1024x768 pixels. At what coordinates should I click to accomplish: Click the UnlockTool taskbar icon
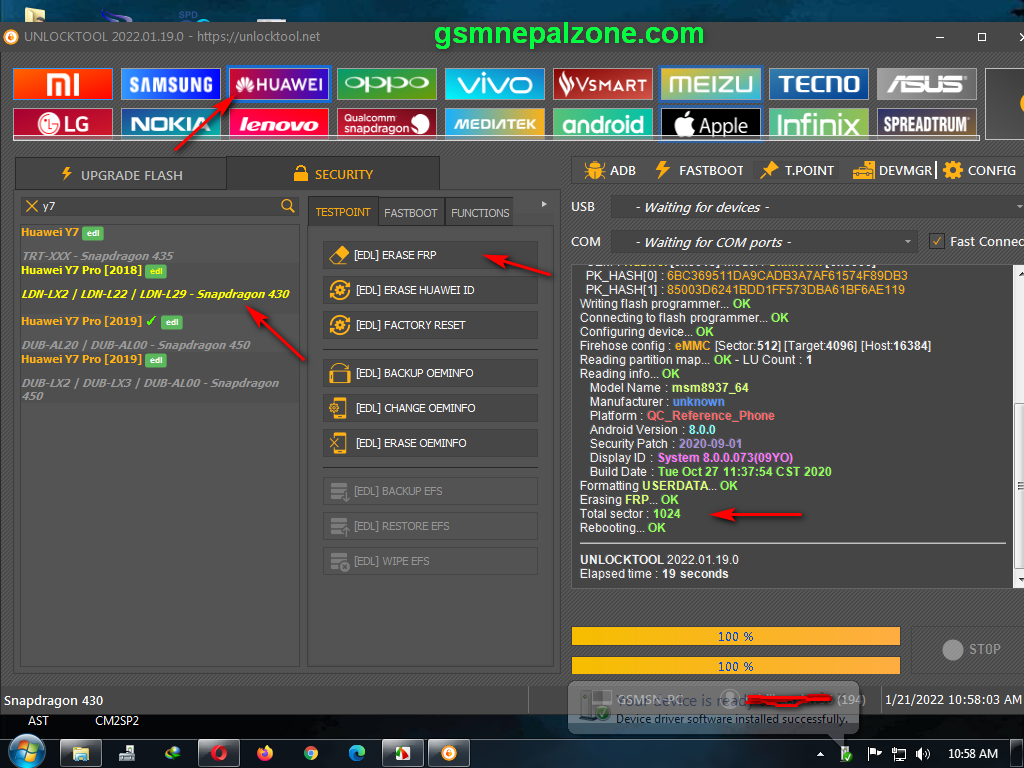(x=449, y=754)
